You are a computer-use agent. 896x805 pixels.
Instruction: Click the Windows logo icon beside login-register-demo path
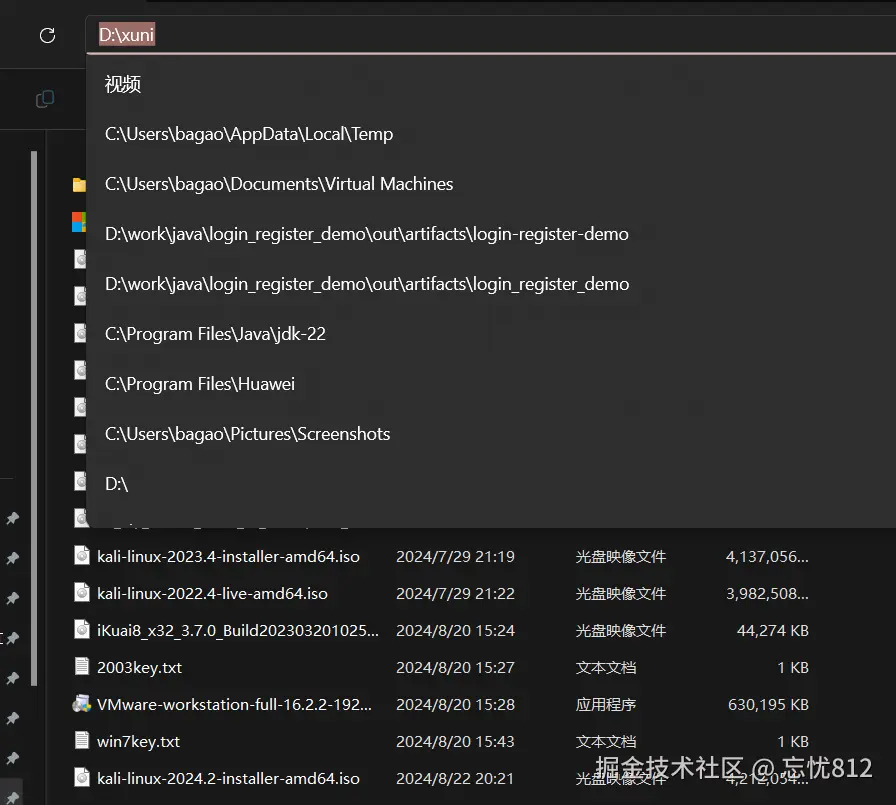[80, 222]
